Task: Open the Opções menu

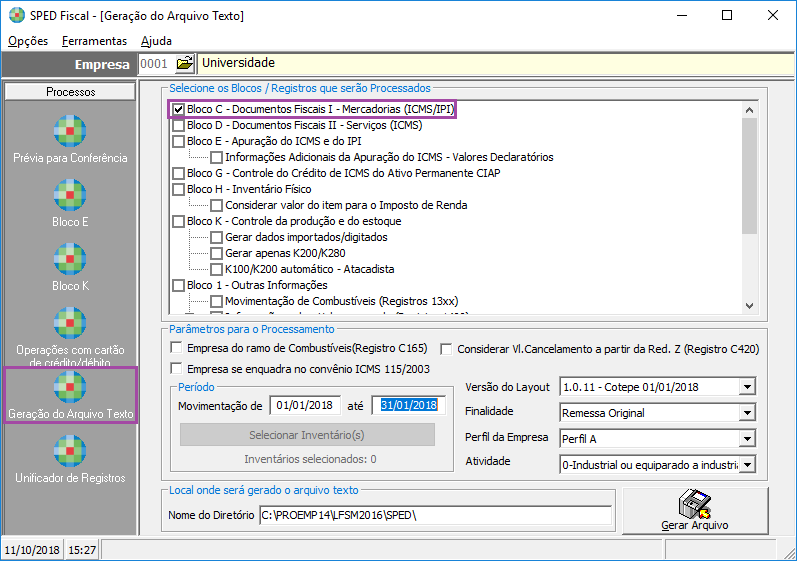Action: (x=28, y=41)
